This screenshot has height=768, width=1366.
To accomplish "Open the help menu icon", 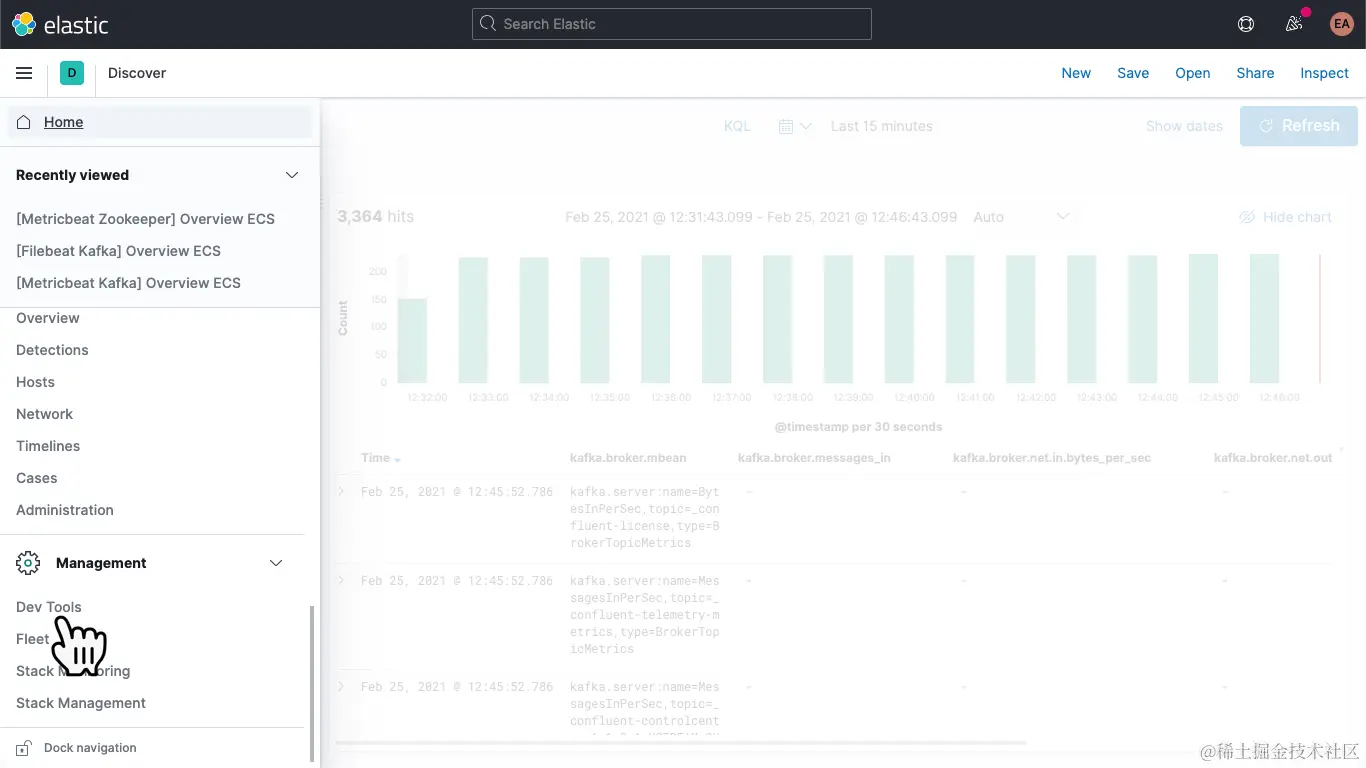I will [1245, 24].
